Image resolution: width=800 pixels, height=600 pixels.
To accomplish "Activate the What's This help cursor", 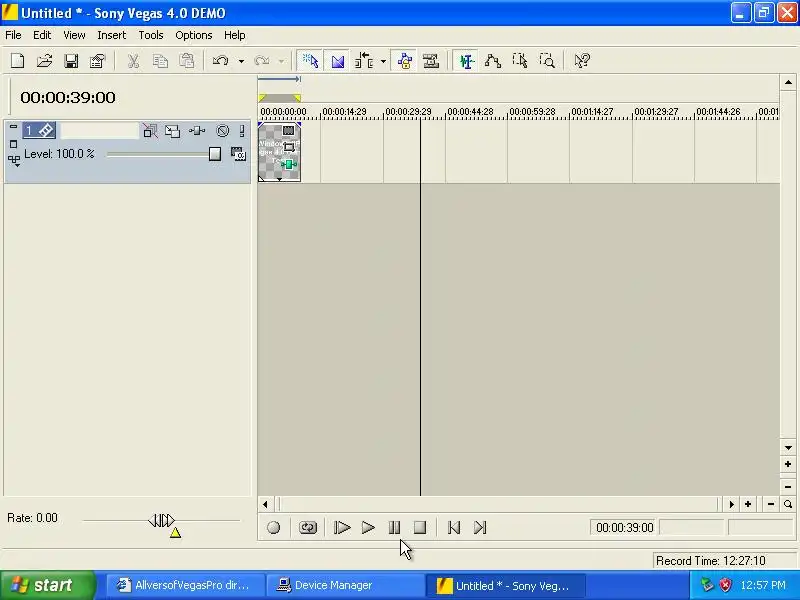I will pyautogui.click(x=582, y=61).
